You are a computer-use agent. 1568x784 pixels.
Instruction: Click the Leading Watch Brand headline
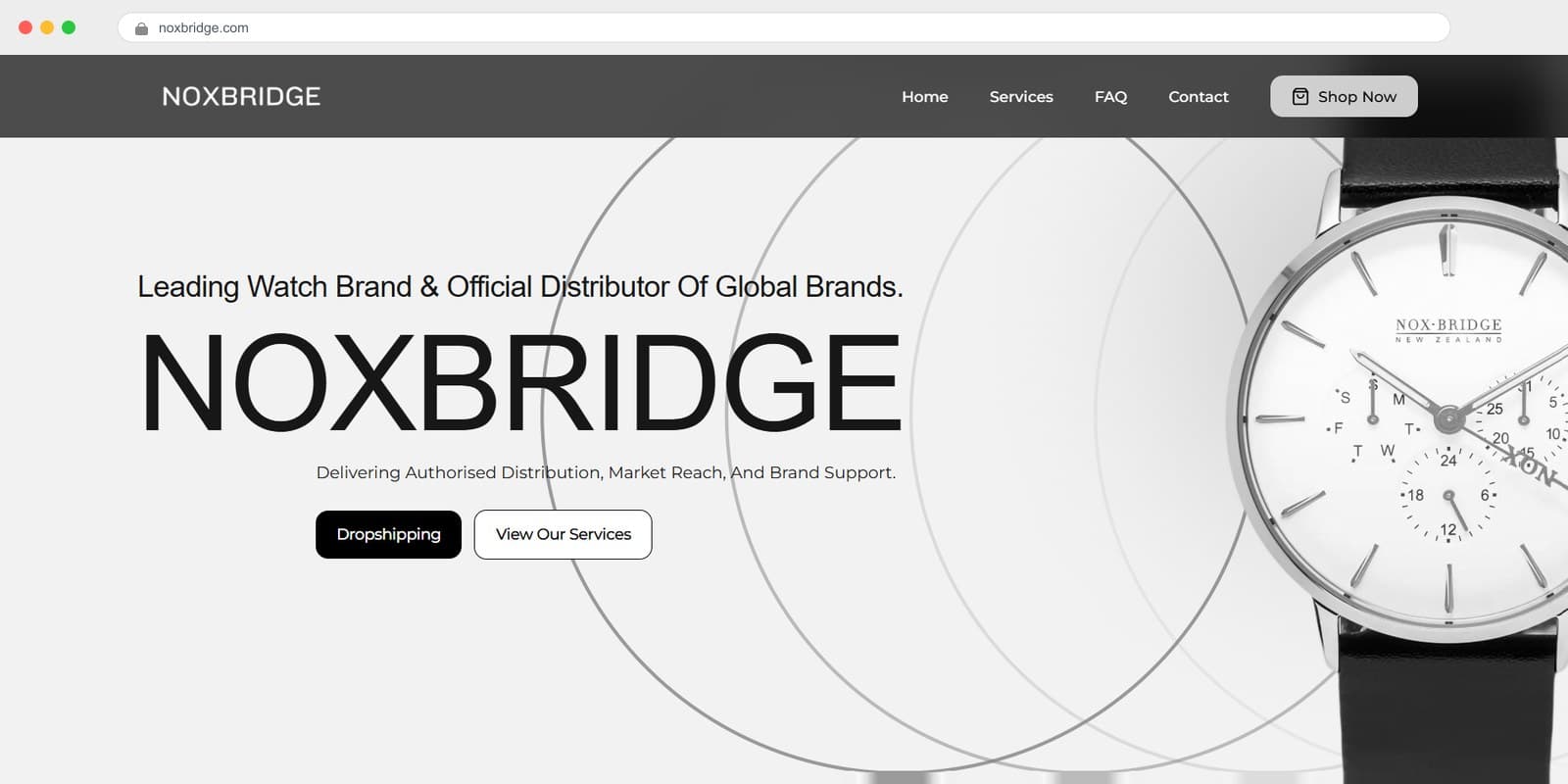pos(520,287)
